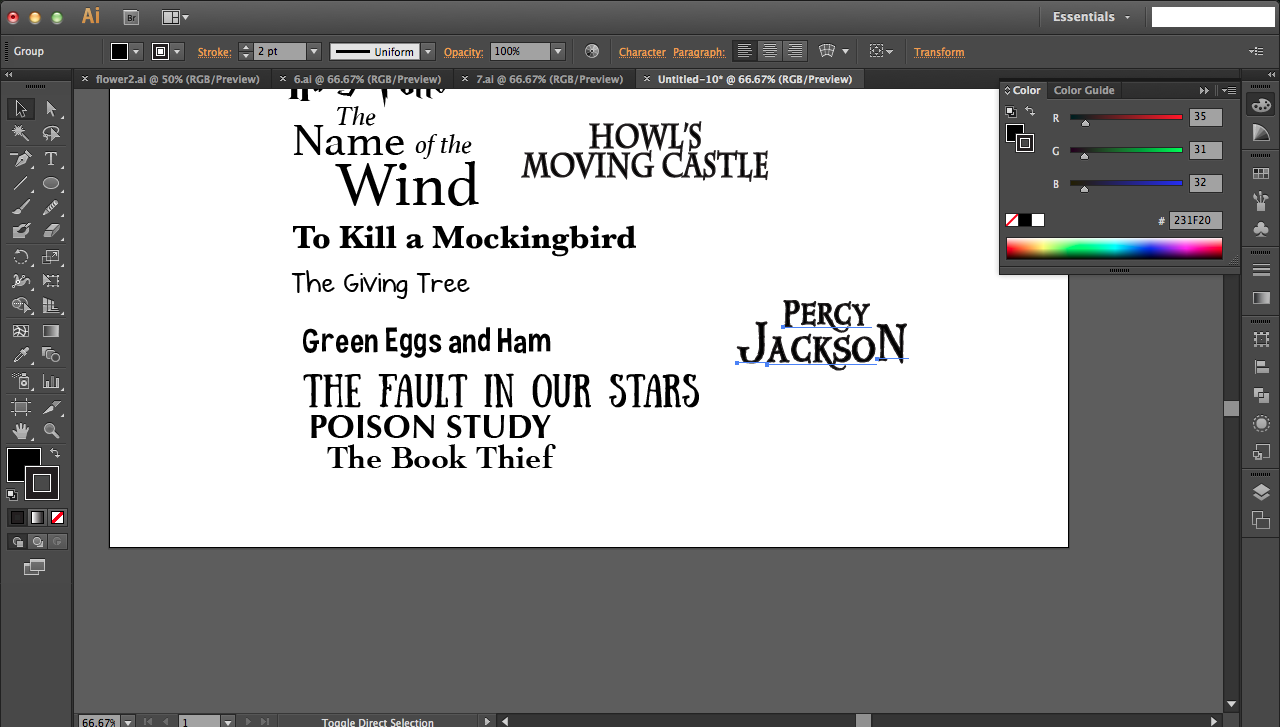
Task: Reset to default fill and stroke in toolbox
Action: pos(12,494)
